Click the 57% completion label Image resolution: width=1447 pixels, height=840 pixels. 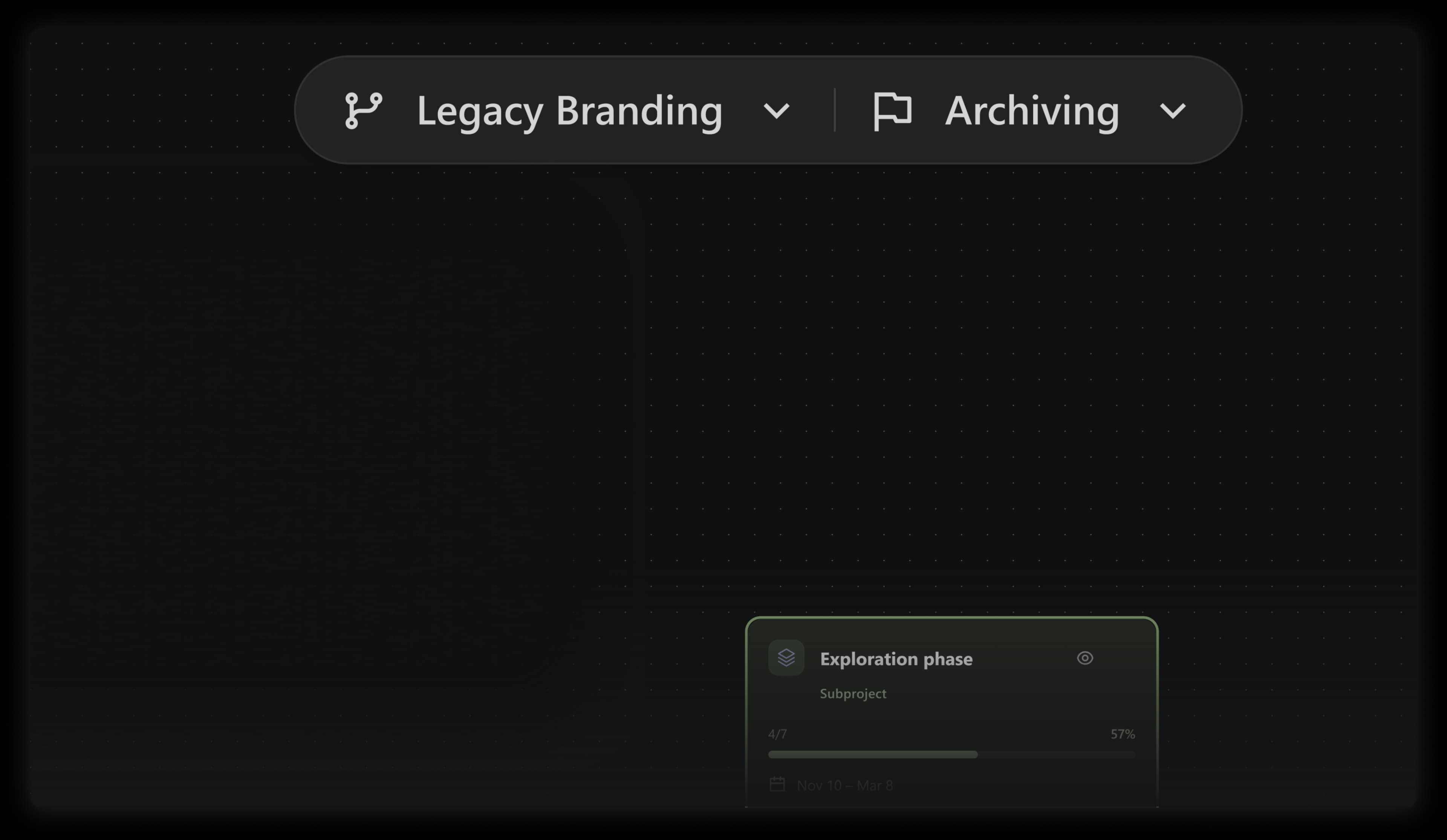1122,734
